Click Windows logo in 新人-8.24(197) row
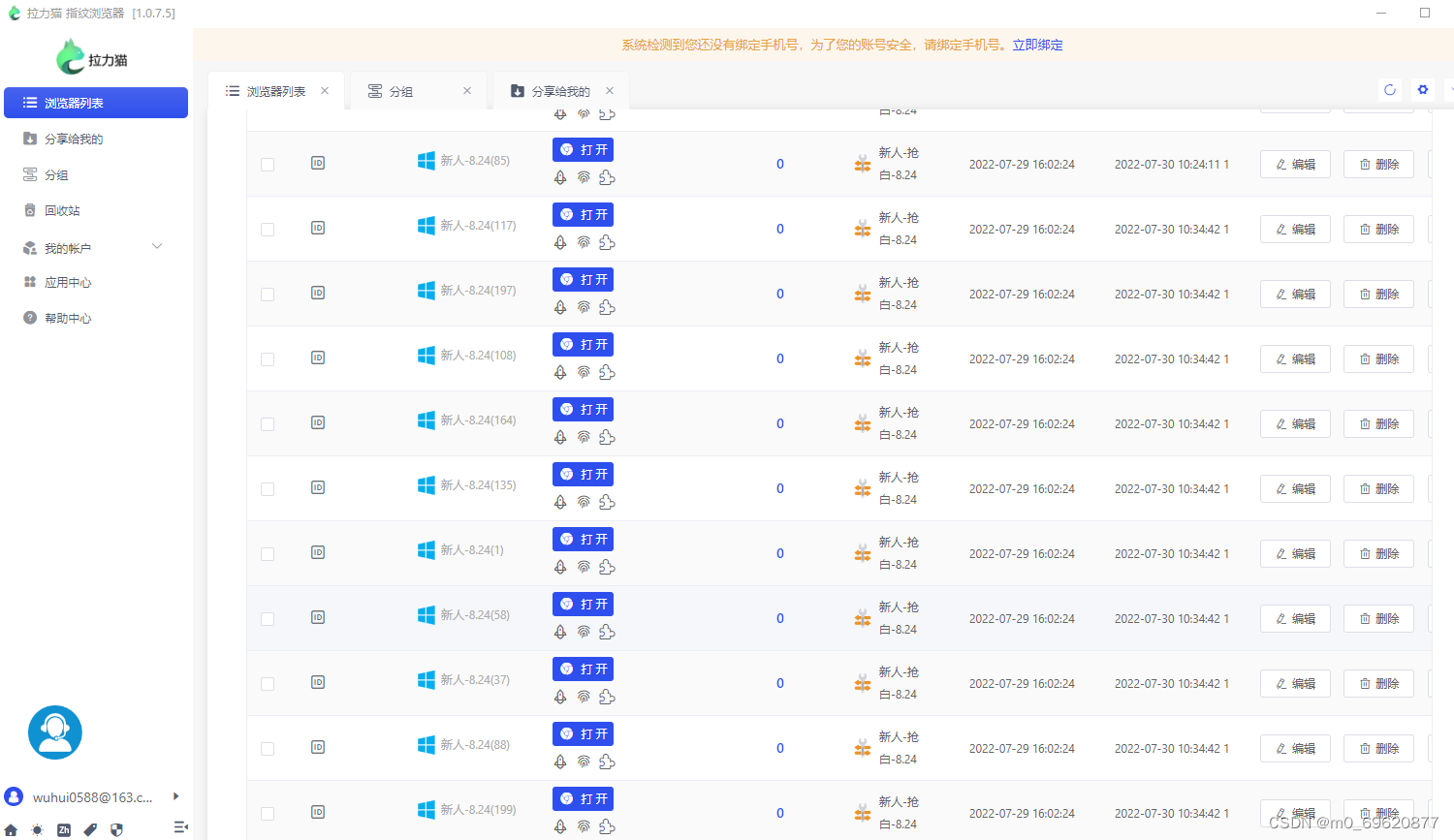Viewport: 1454px width, 840px height. tap(427, 291)
